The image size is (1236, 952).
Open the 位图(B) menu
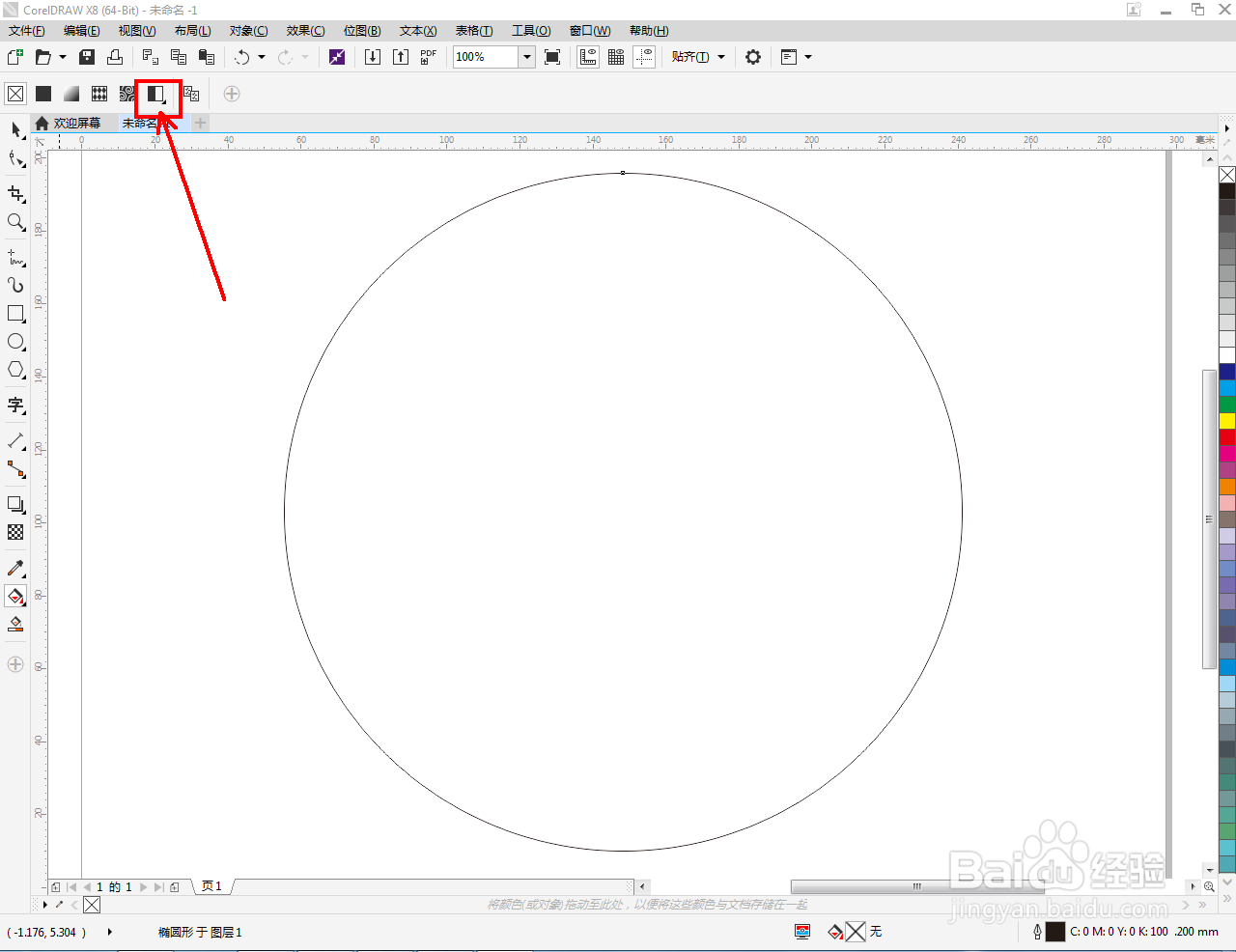pos(362,31)
